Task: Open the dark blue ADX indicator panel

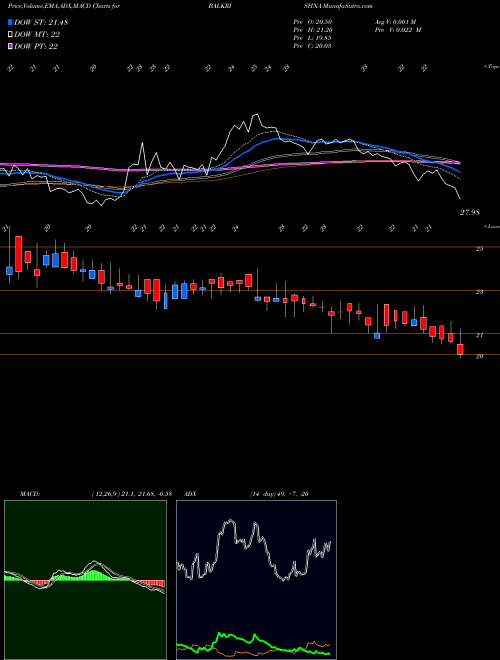Action: [256, 580]
